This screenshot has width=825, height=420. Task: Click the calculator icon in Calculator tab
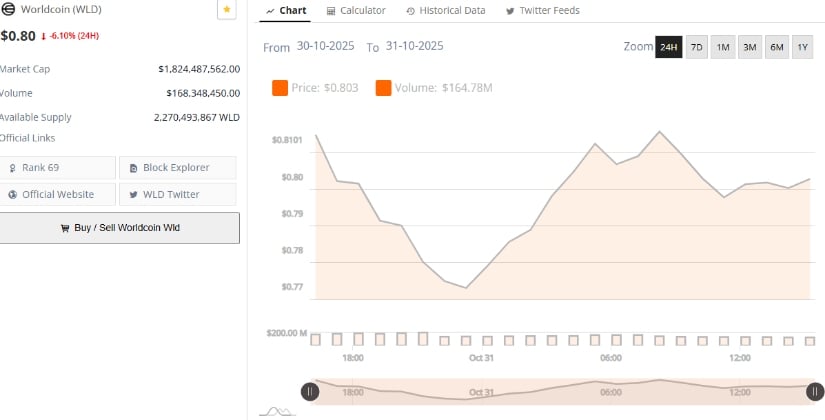pyautogui.click(x=331, y=11)
